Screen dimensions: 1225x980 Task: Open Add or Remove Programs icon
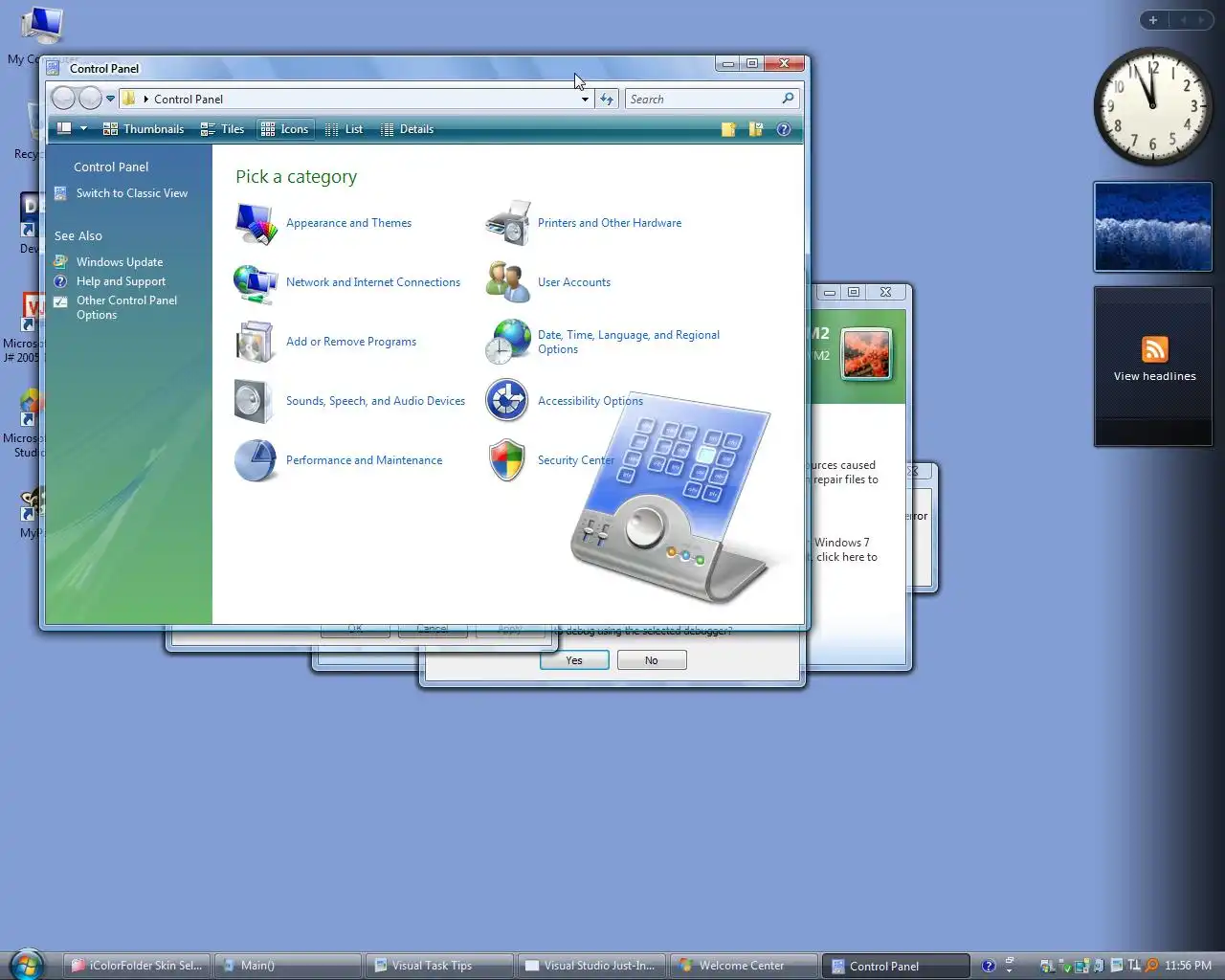coord(256,343)
